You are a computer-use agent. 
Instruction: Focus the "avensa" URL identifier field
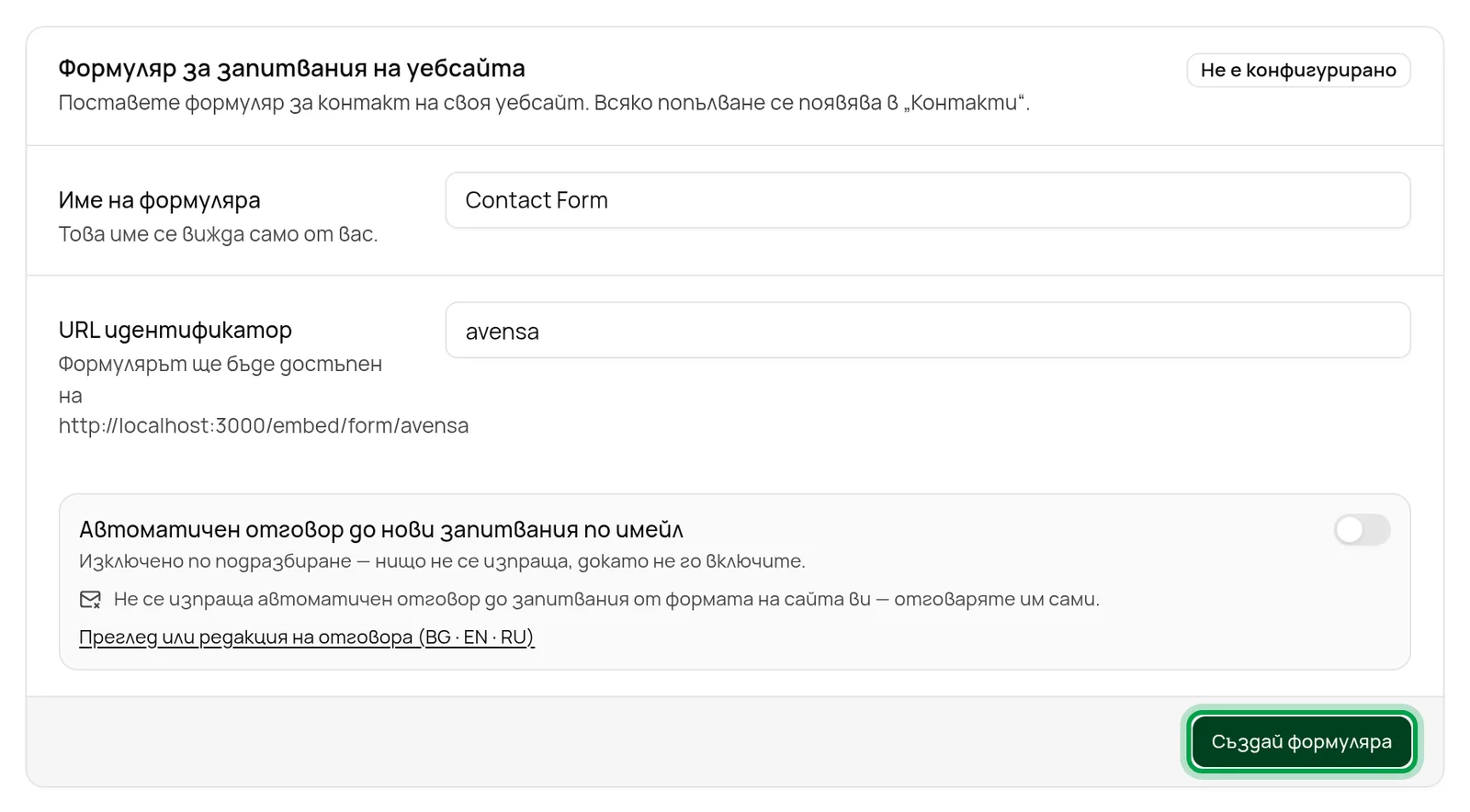coord(927,331)
